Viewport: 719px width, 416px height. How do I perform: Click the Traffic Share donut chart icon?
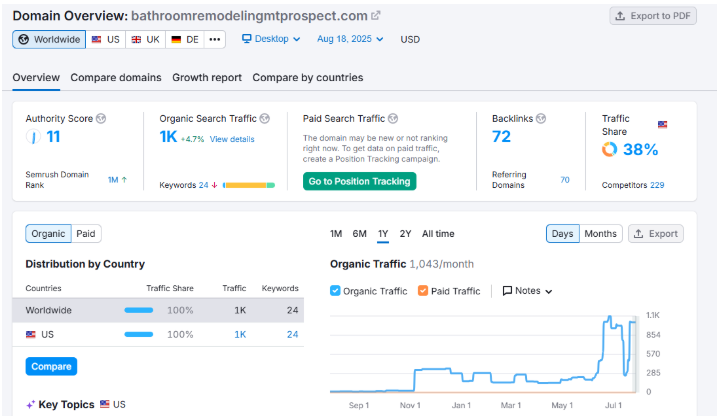tap(609, 149)
